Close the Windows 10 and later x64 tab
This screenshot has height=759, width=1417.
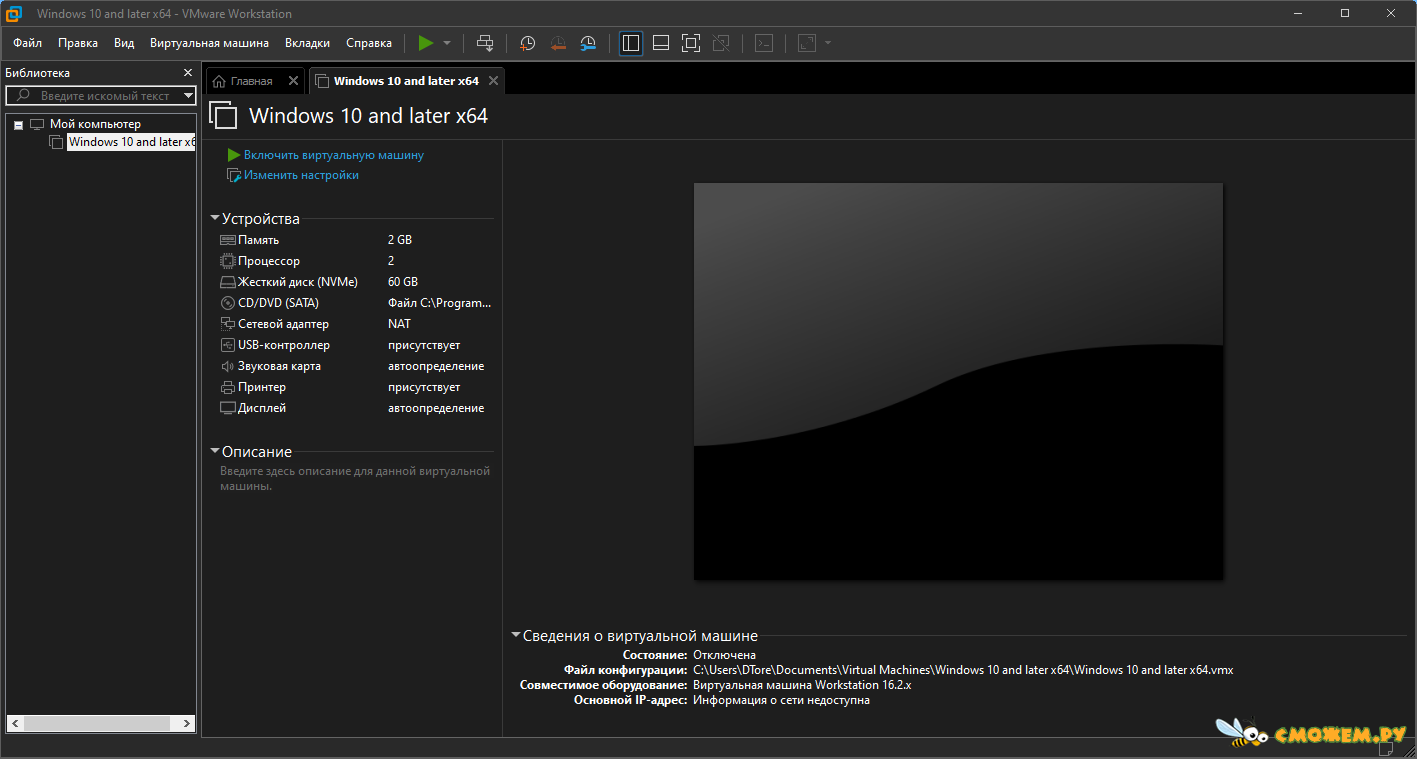pos(493,81)
